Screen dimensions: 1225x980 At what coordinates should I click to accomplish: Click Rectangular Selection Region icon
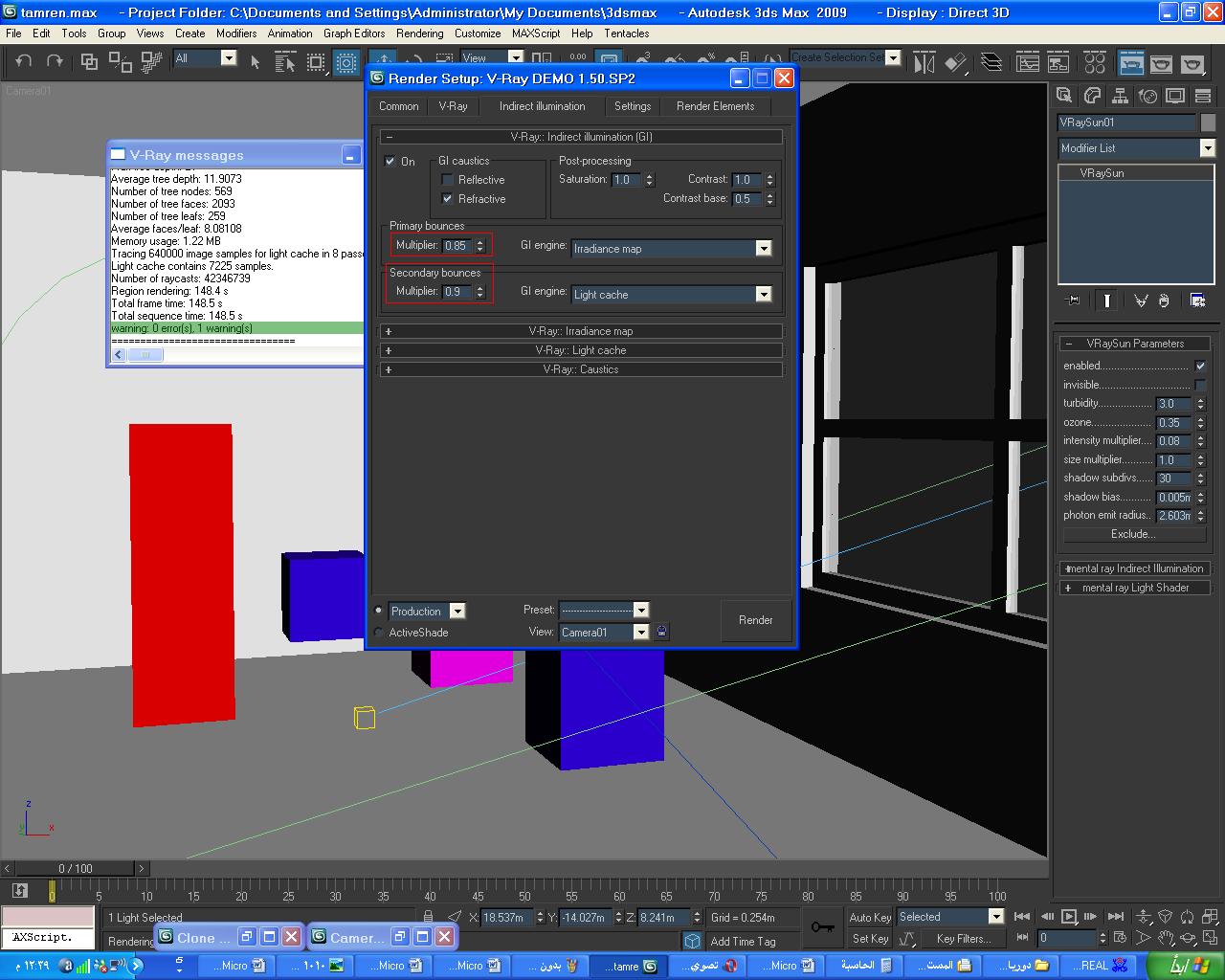coord(316,61)
